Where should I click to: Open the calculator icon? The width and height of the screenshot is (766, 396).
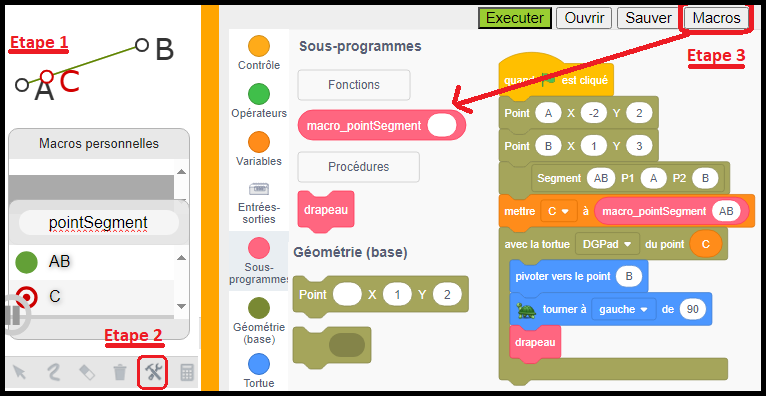click(x=187, y=374)
